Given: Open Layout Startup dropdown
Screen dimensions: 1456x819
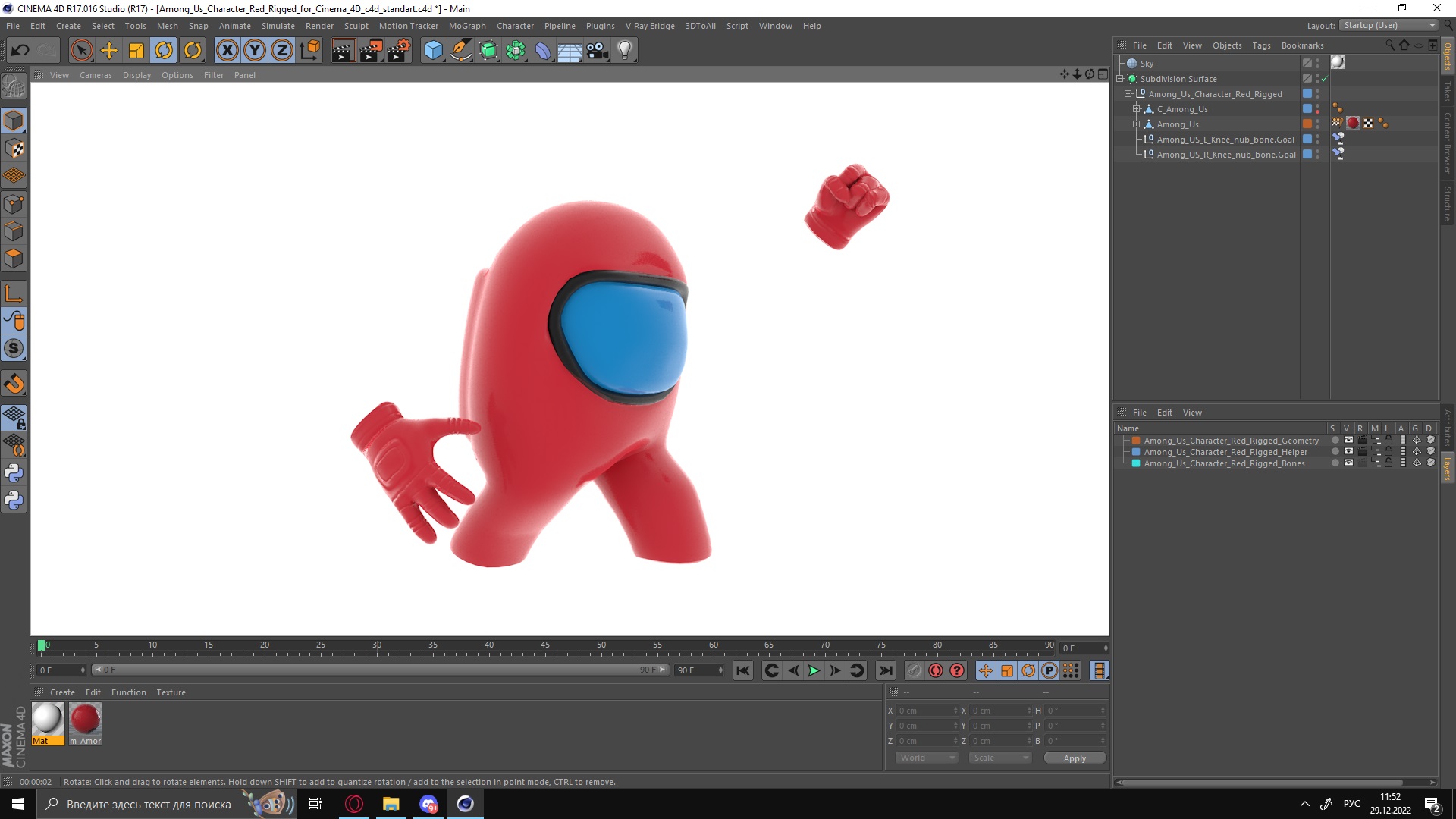Looking at the screenshot, I should [1389, 26].
